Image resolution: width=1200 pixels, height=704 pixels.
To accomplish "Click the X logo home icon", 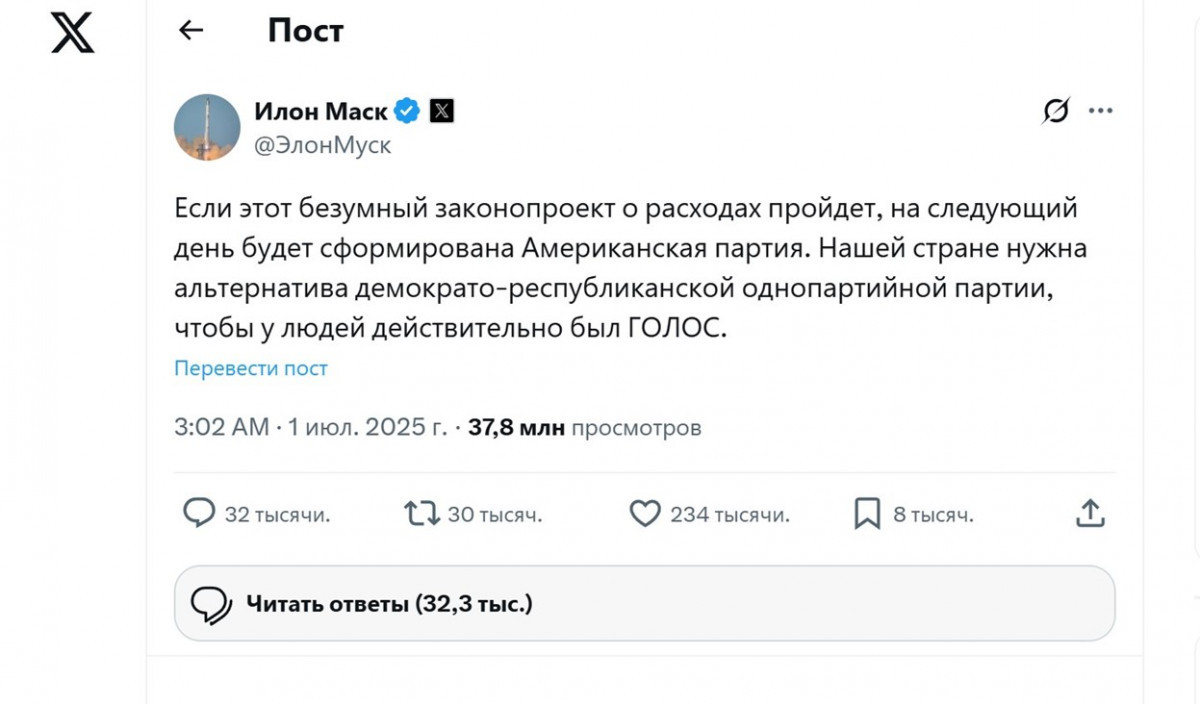I will click(72, 32).
